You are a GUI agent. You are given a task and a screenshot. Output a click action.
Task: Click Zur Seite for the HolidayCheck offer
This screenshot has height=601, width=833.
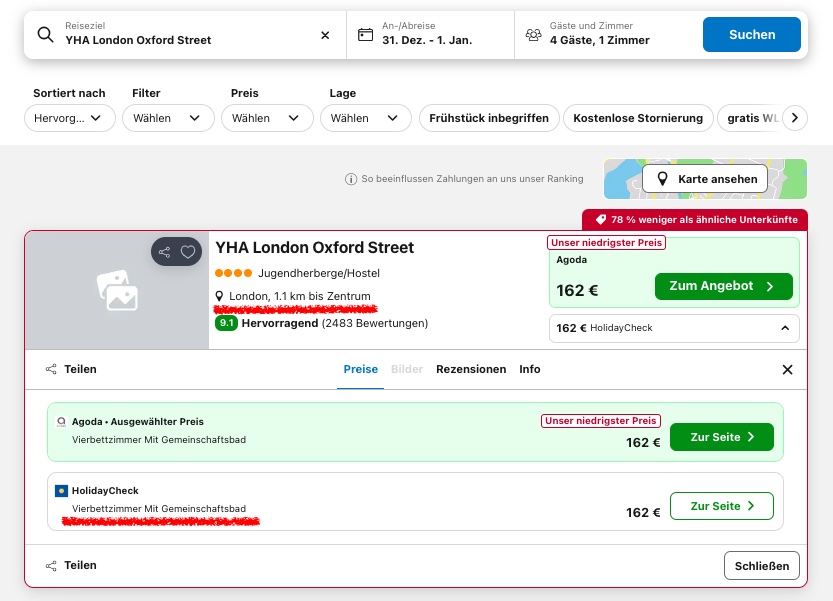[x=721, y=506]
